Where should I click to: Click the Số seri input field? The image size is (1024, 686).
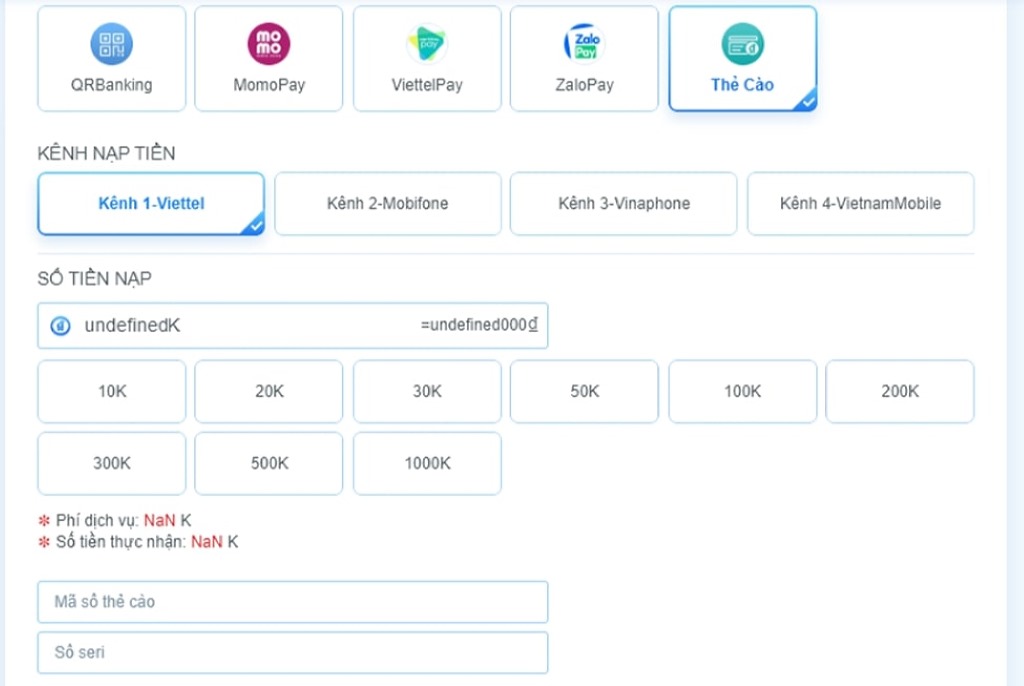tap(292, 652)
